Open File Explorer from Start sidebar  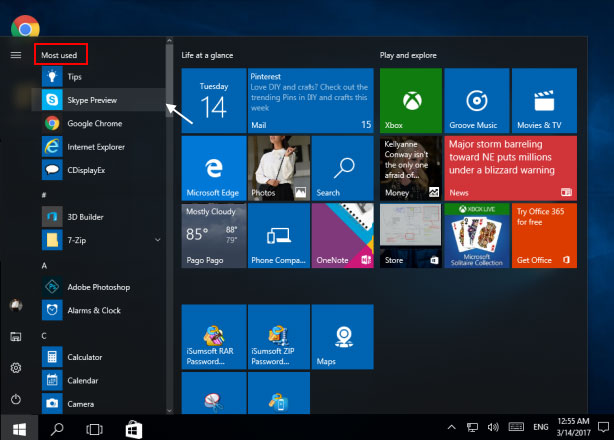point(16,337)
